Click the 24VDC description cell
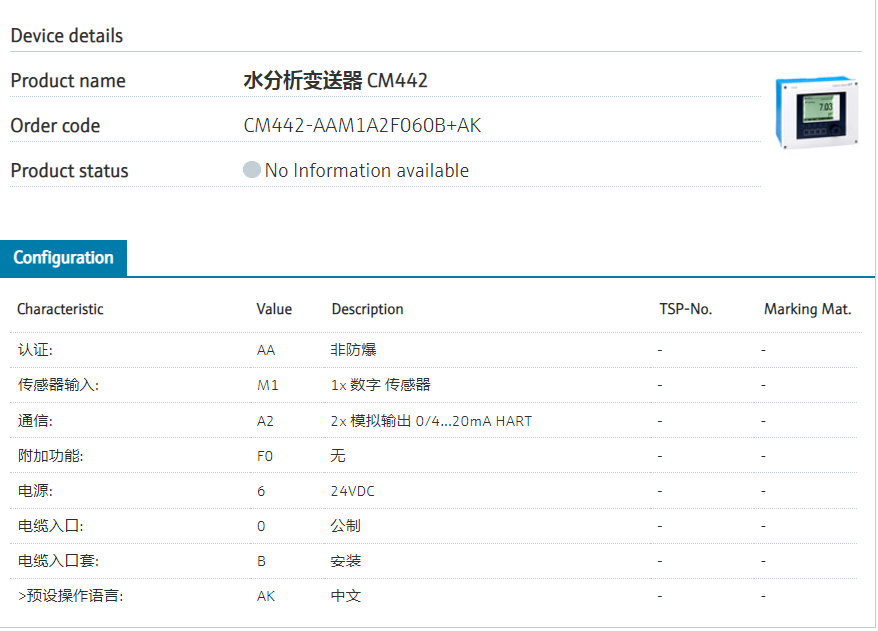Viewport: 878px width, 631px height. coord(353,491)
